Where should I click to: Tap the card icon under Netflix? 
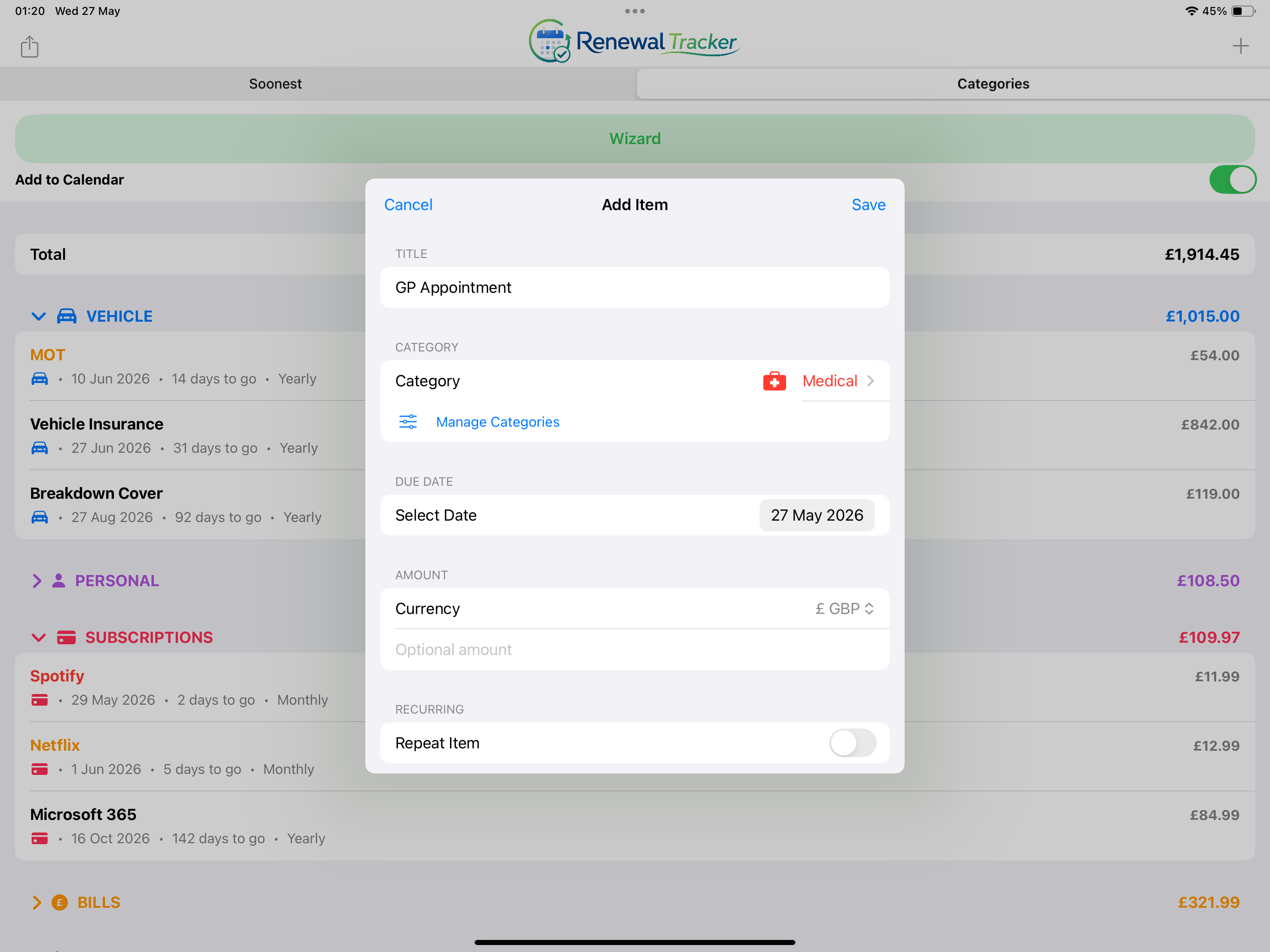point(40,769)
